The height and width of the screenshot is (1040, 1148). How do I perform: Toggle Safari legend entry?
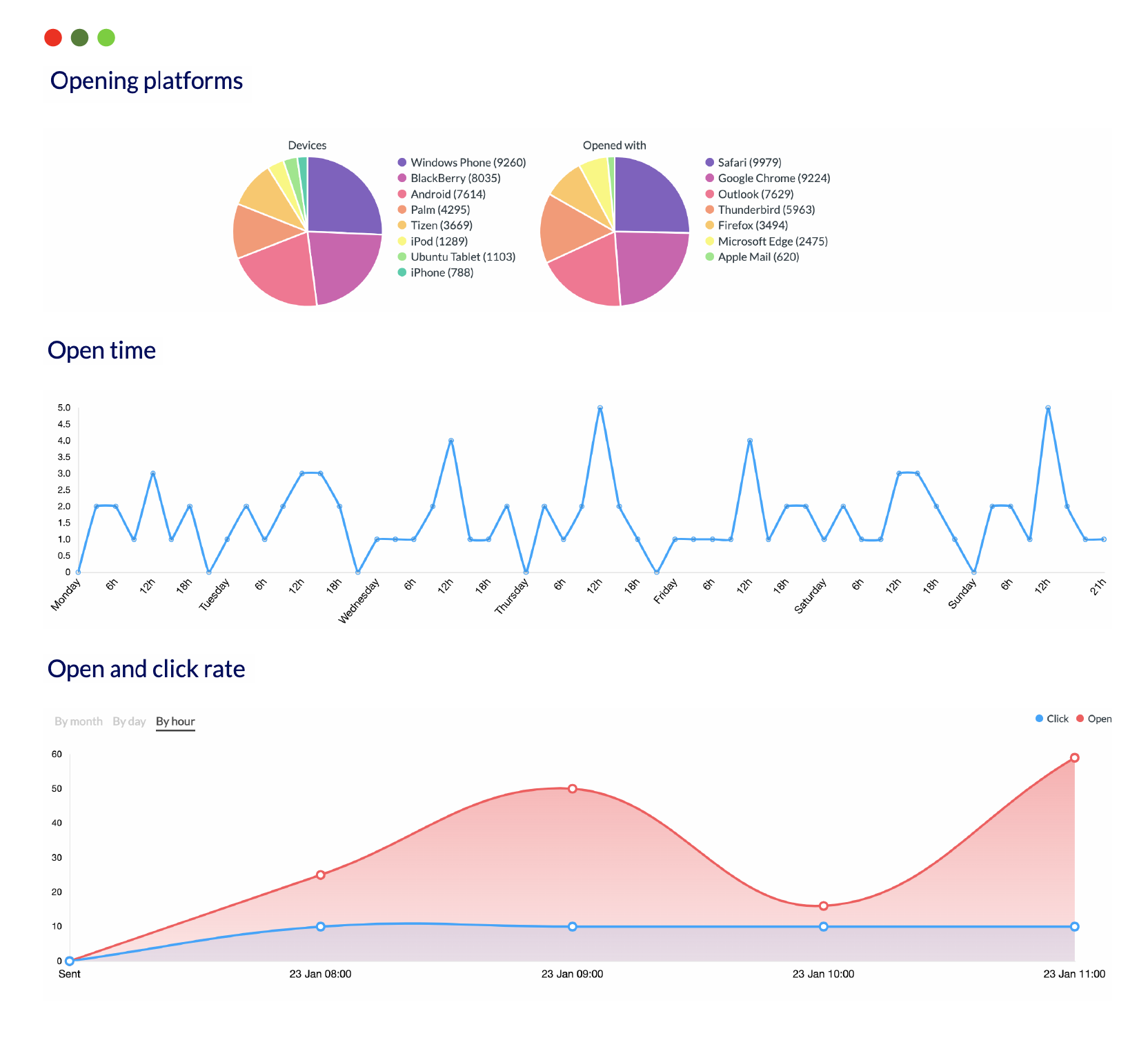[743, 163]
